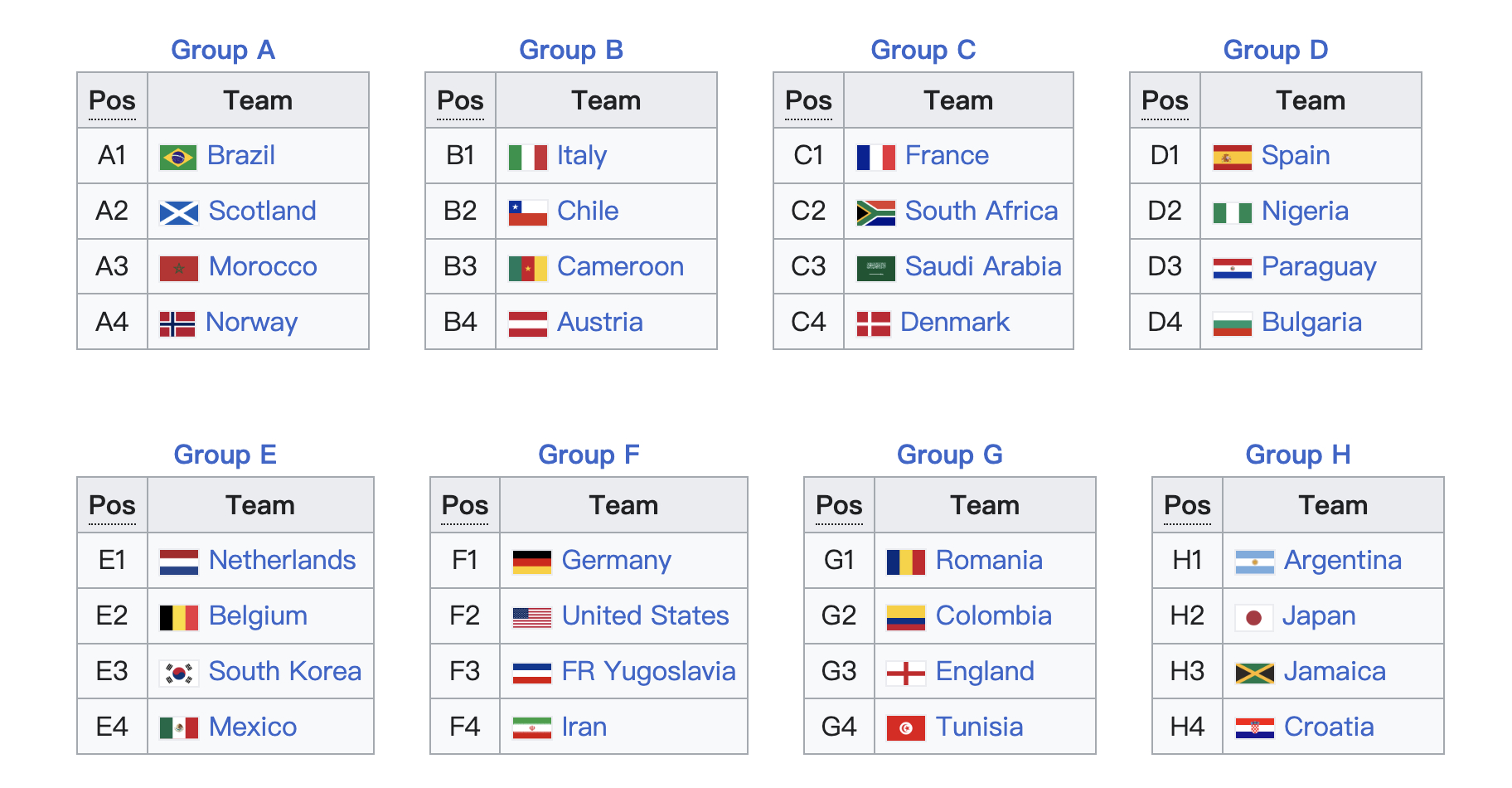The image size is (1512, 788).
Task: Click the Pos header in Group C
Action: 808,101
